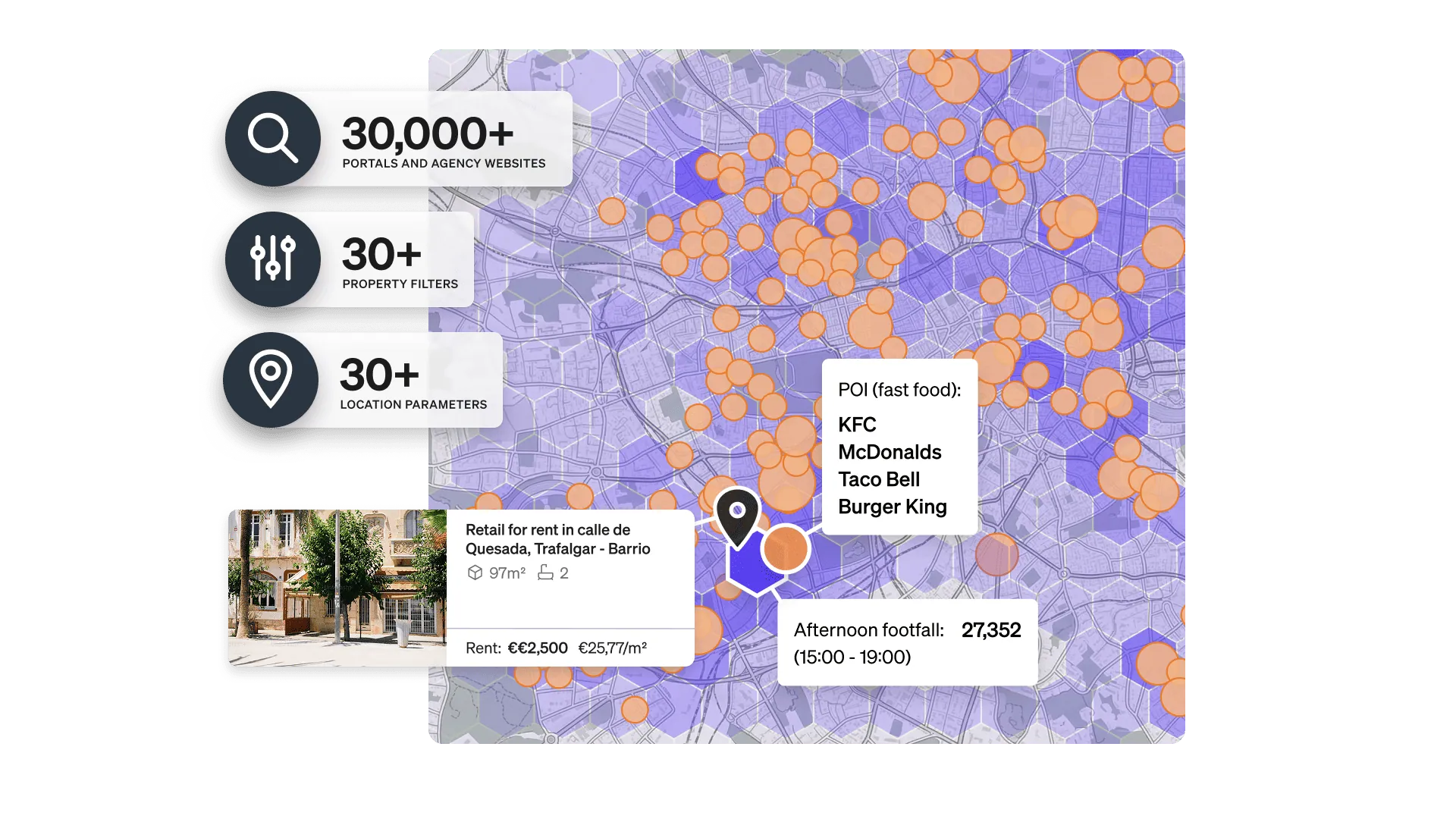Screen dimensions: 1456x819
Task: Click the area cube icon beside 97m²
Action: pyautogui.click(x=475, y=573)
